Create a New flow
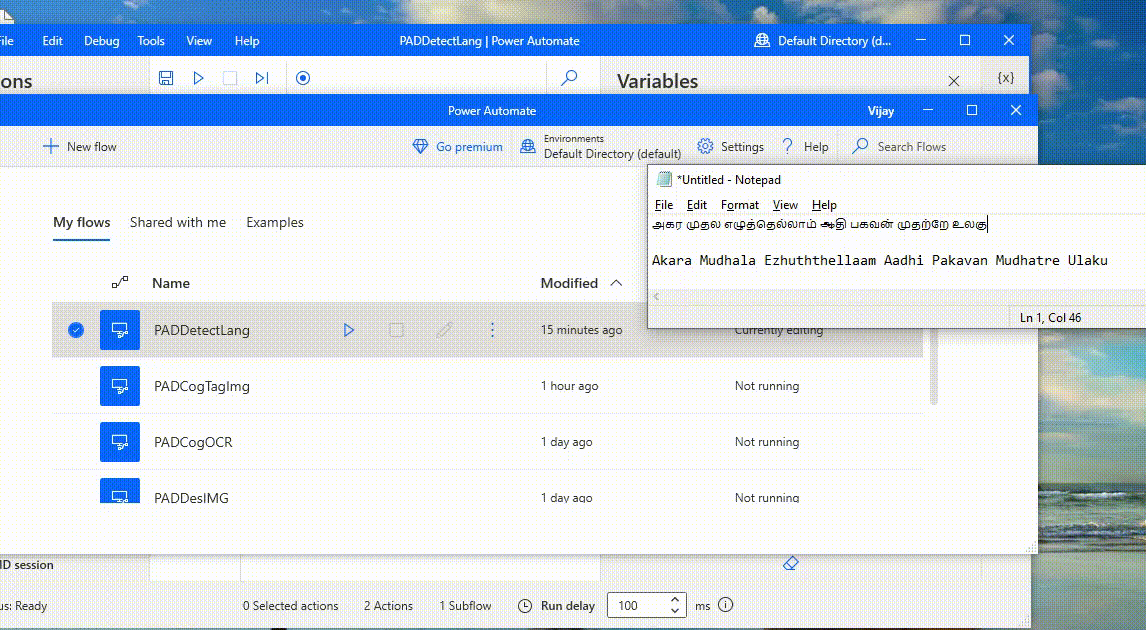The width and height of the screenshot is (1146, 630). 80,146
